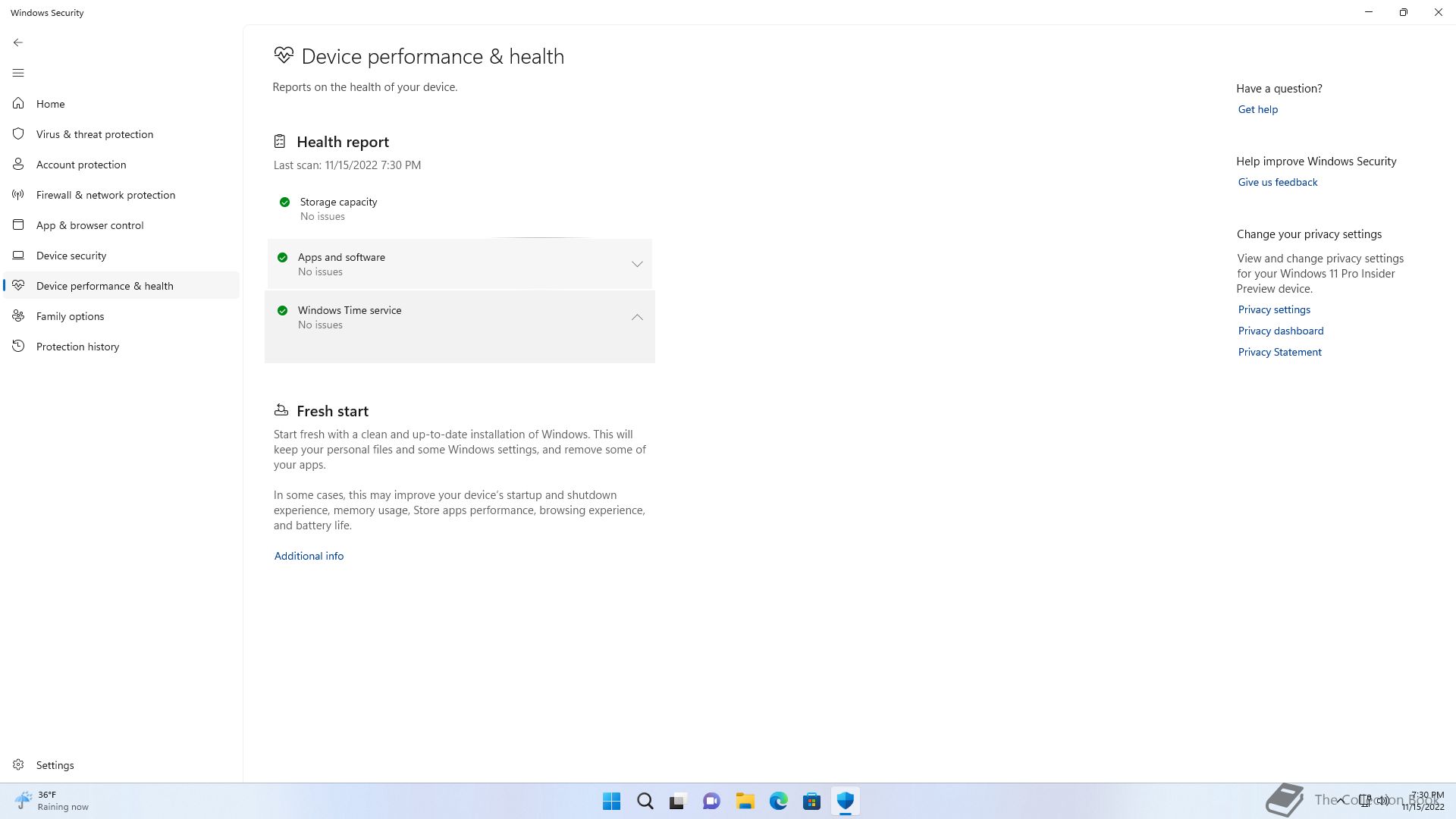Open File Explorer from taskbar

tap(745, 801)
